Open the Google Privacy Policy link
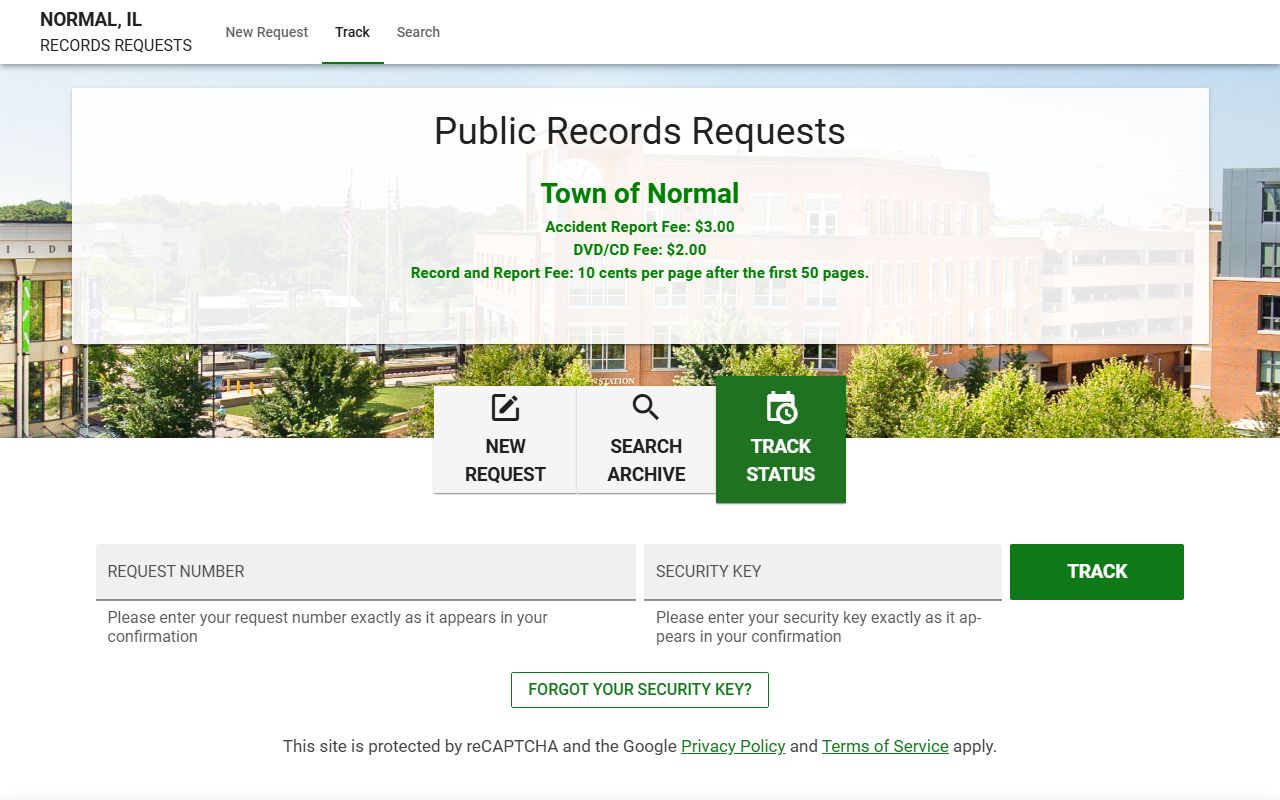1280x800 pixels. [733, 746]
